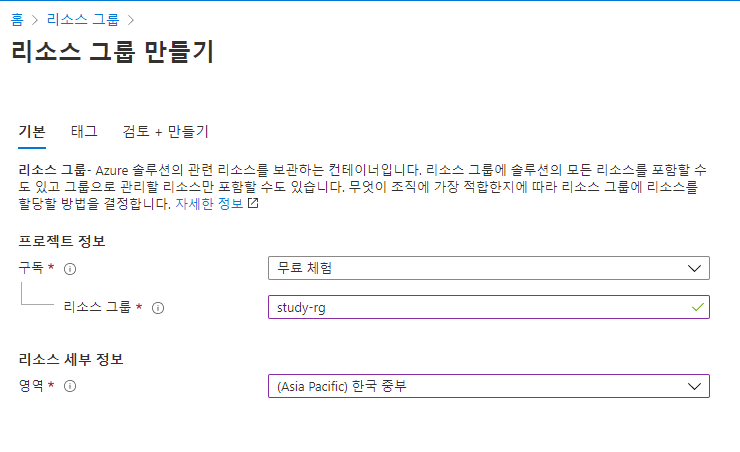740x452 pixels.
Task: Click the info icon next to 구독
Action: [70, 269]
